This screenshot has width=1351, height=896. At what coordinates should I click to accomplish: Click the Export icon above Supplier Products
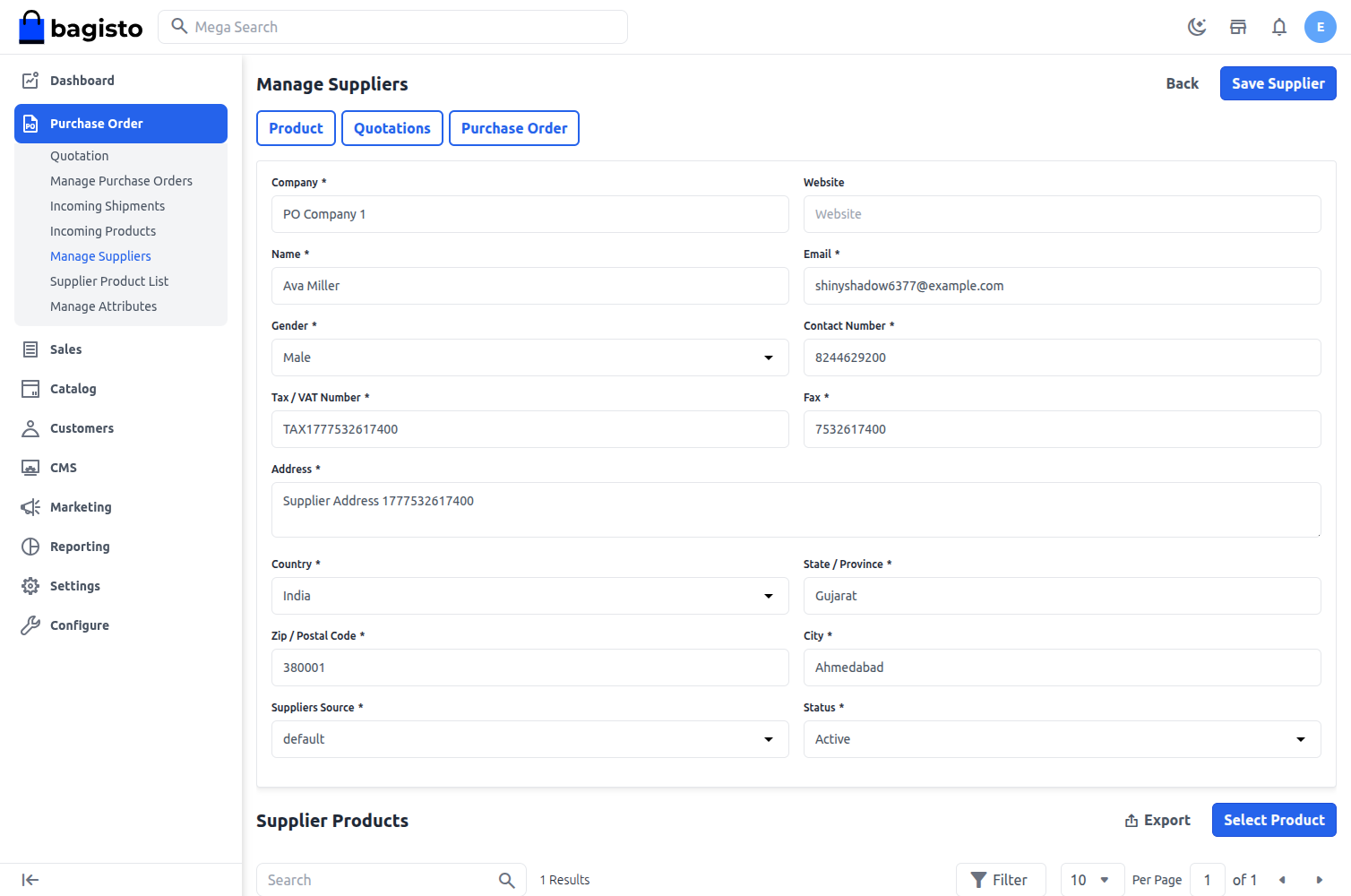pyautogui.click(x=1131, y=820)
